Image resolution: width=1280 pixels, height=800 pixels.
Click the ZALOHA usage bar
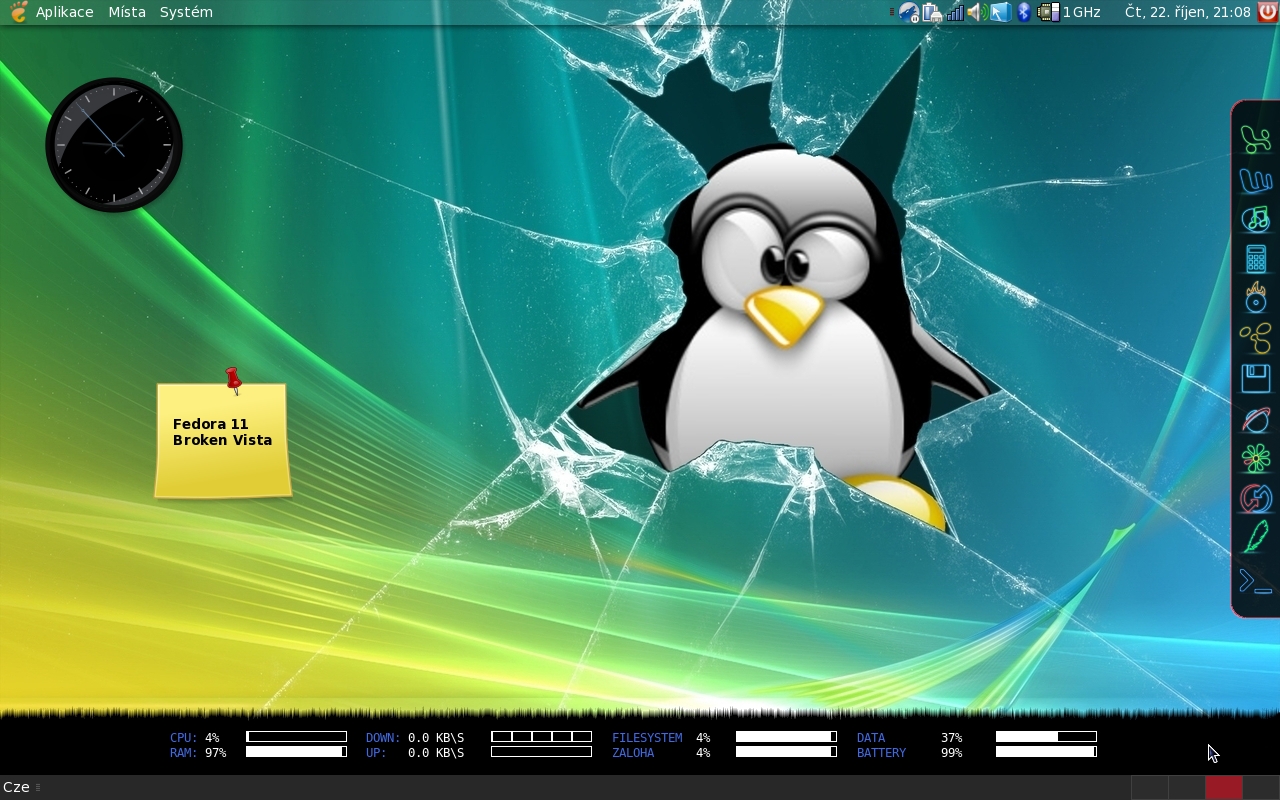786,752
